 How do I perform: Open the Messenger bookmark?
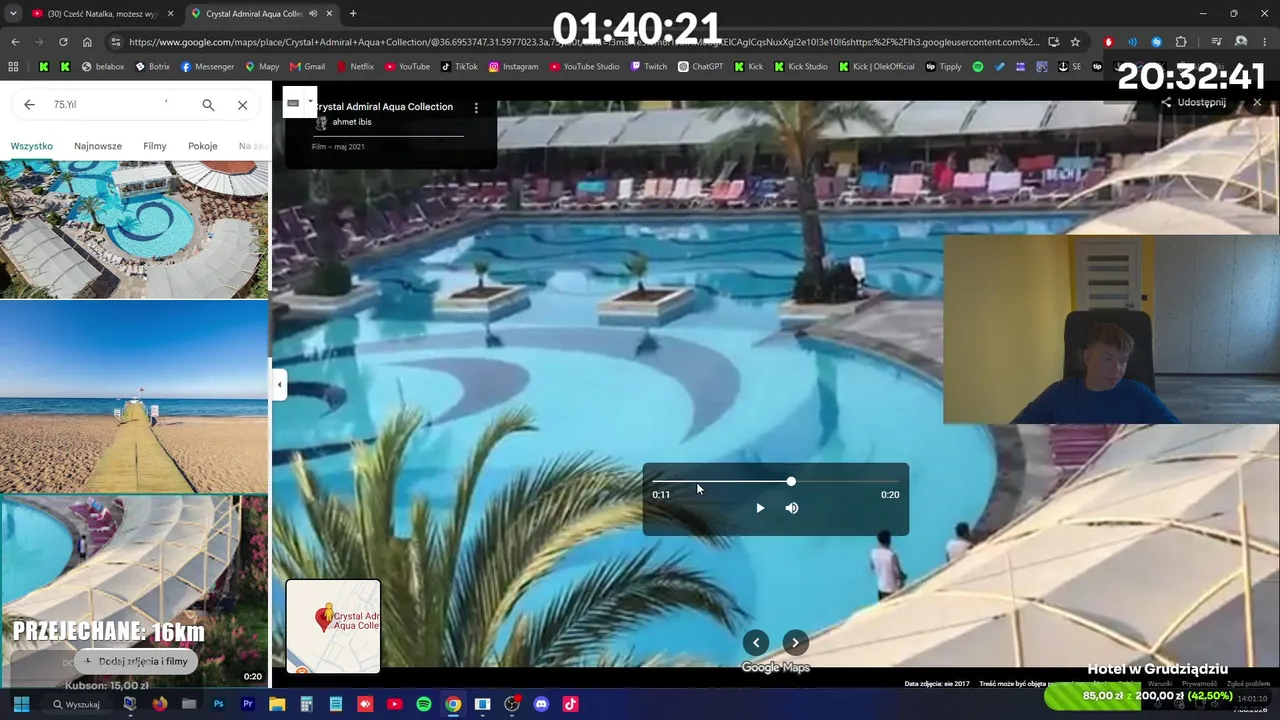(x=207, y=67)
